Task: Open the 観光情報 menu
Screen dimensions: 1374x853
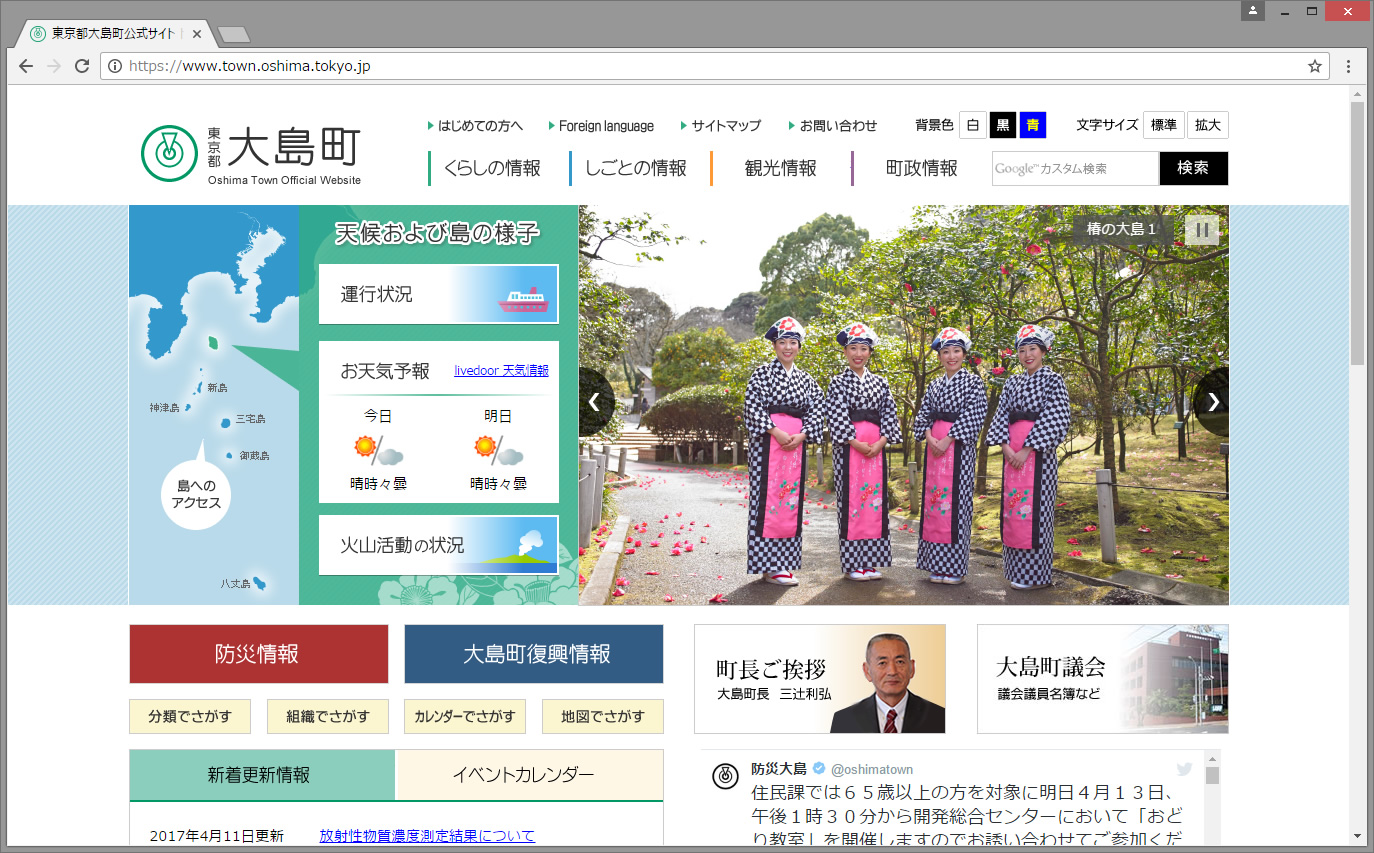Action: [x=780, y=168]
